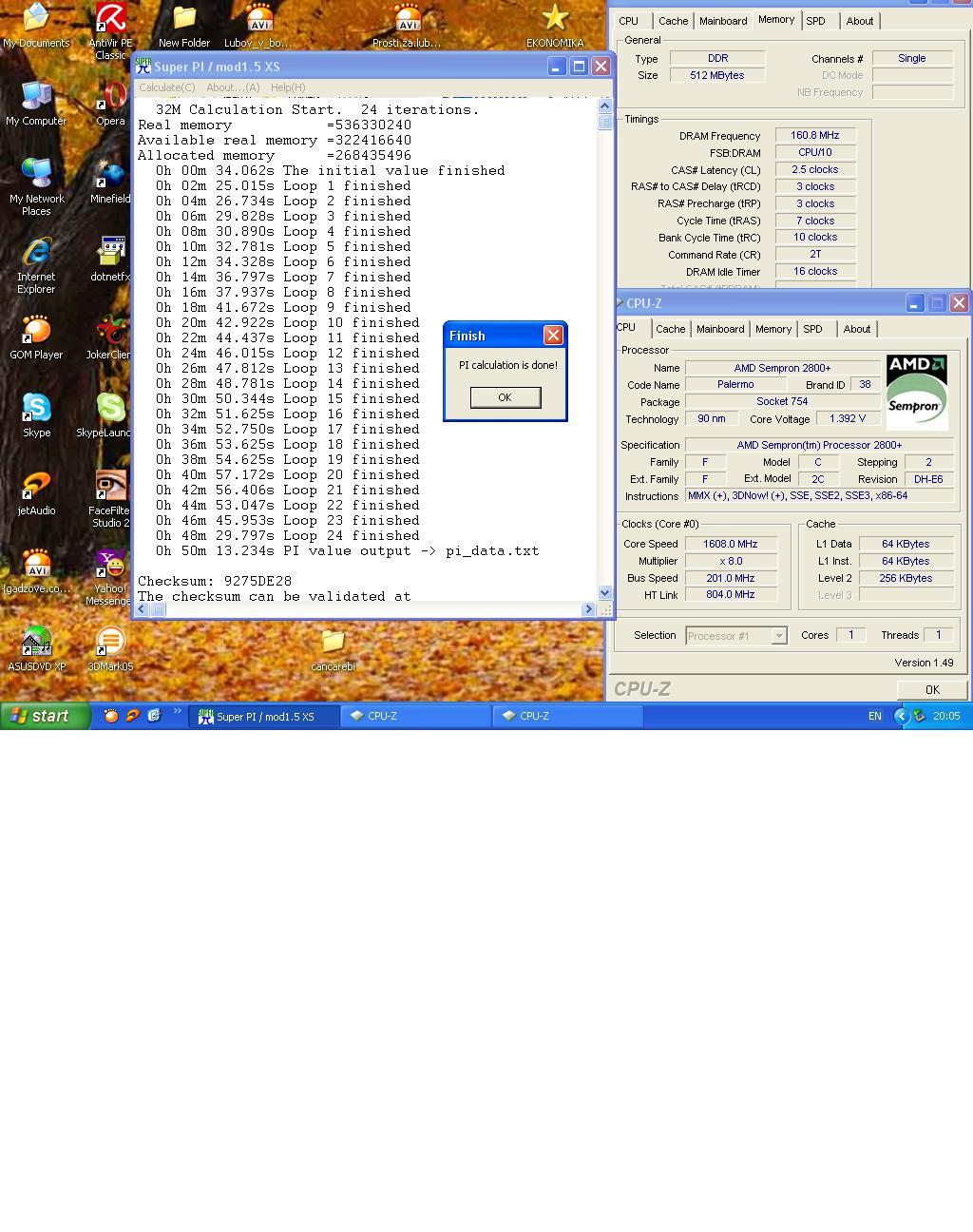Switch to Super PI taskbar button

[x=265, y=717]
